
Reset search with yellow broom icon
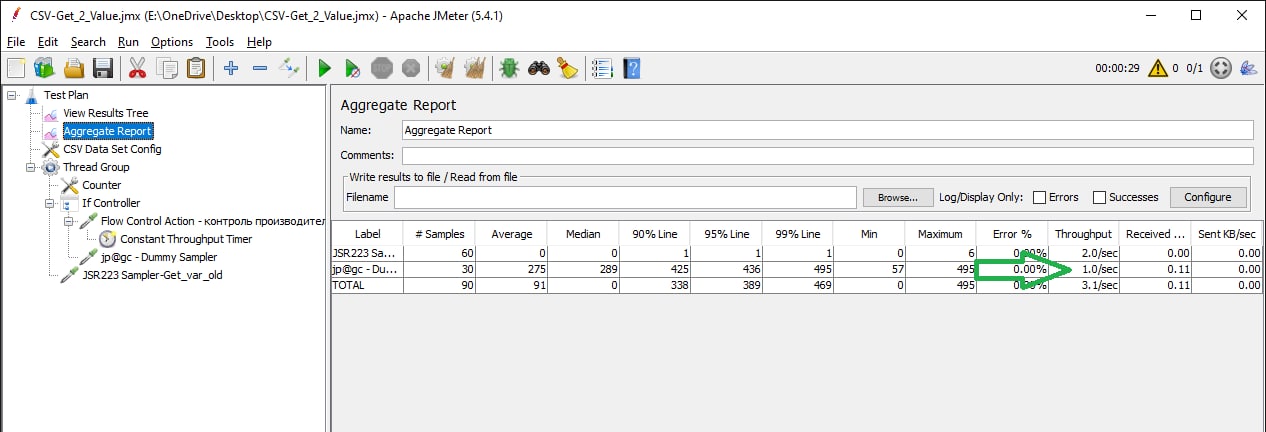567,68
